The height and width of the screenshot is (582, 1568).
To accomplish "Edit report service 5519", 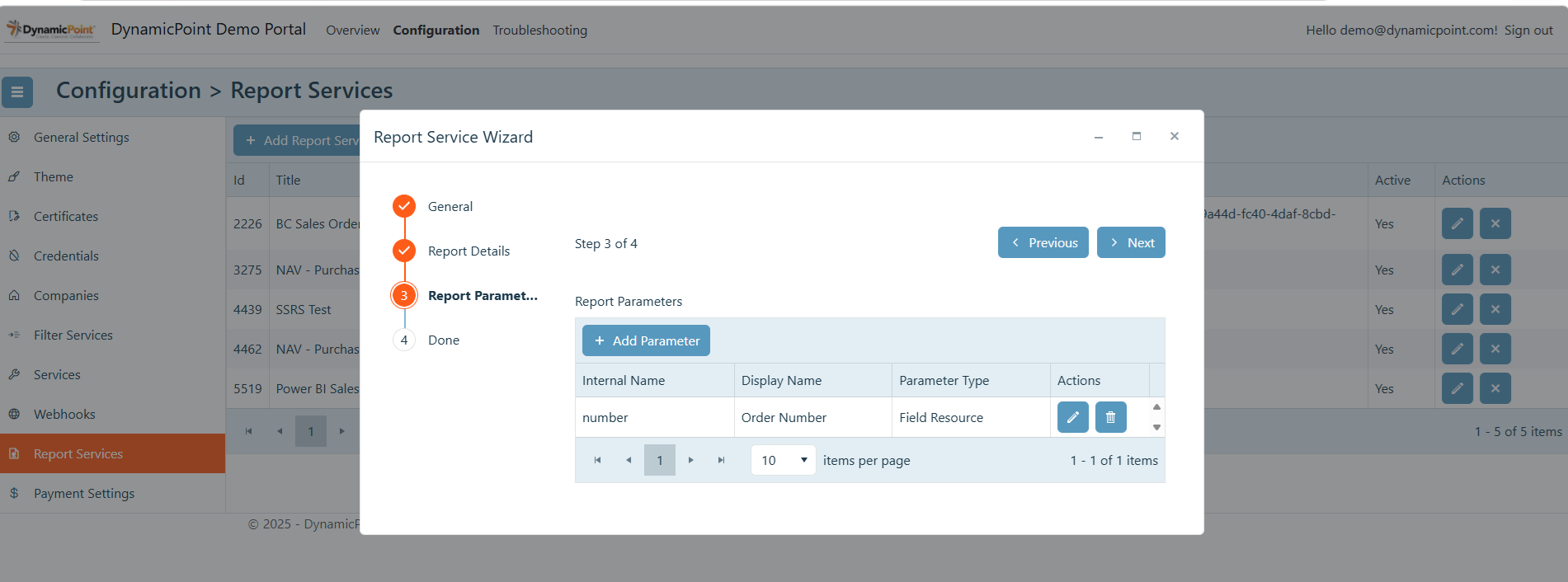I will pos(1457,388).
